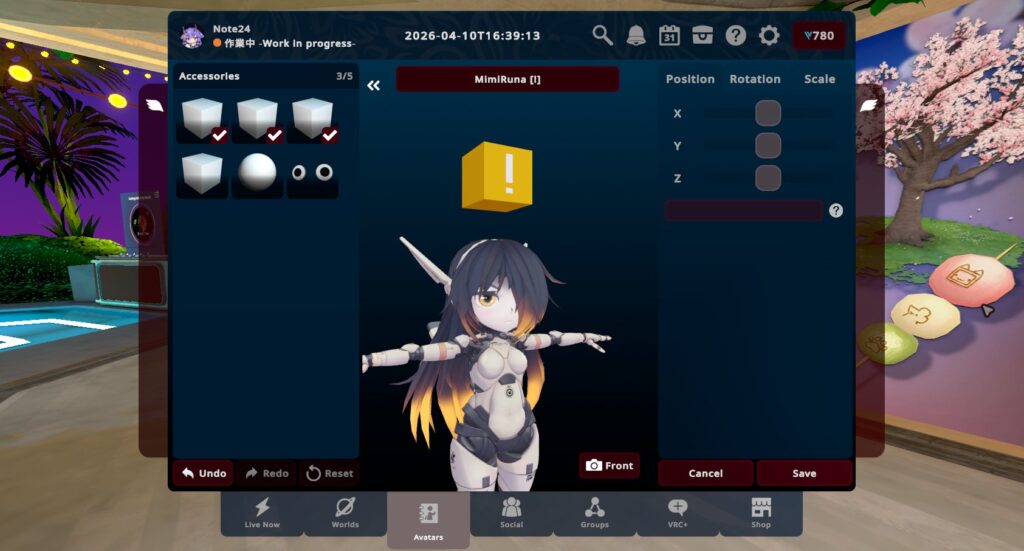Toggle the eyes accessory
1024x551 pixels.
[x=312, y=173]
